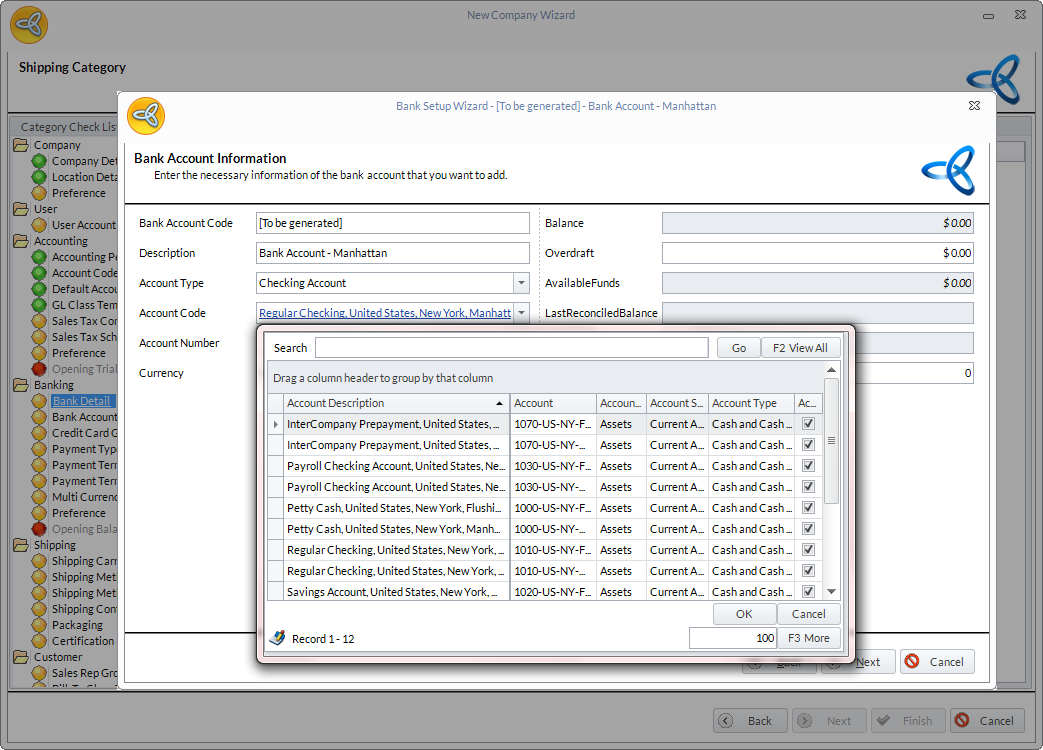Open the Account Code dropdown arrow
1043x750 pixels.
[521, 313]
